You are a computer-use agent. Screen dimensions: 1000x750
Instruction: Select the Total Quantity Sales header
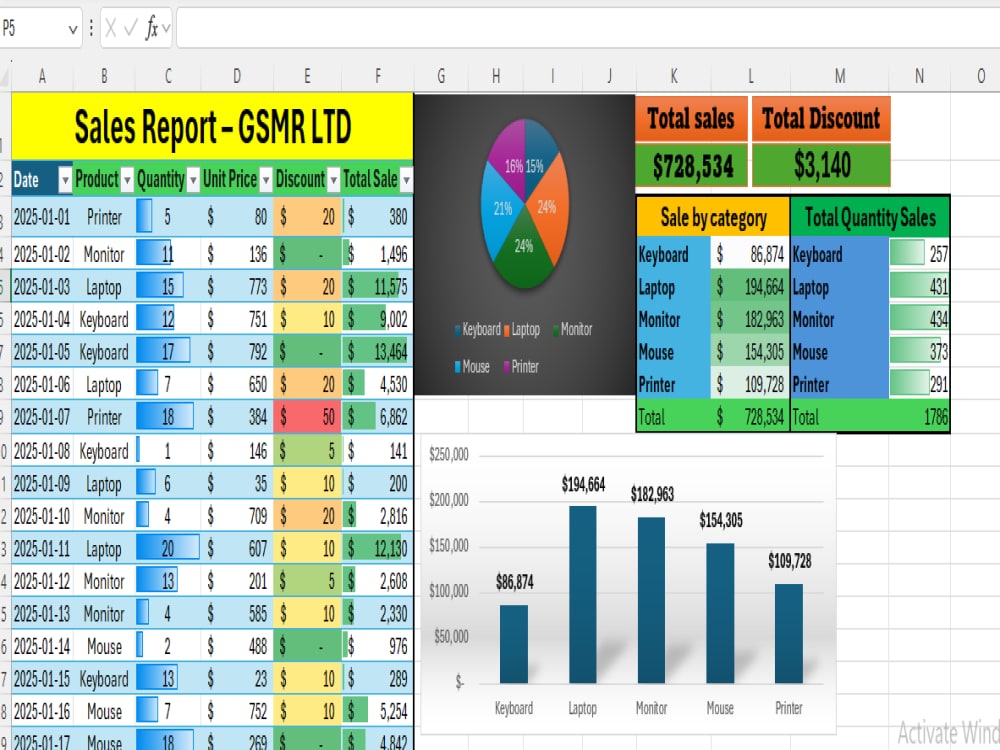(x=870, y=217)
